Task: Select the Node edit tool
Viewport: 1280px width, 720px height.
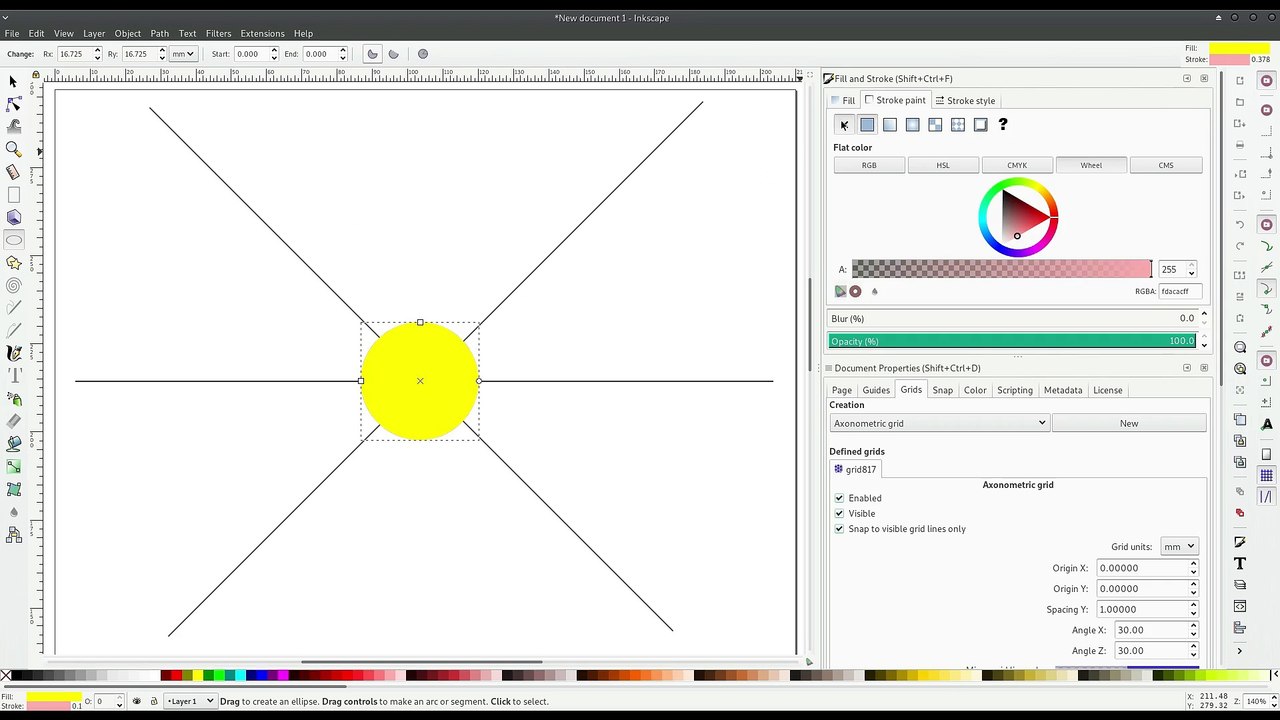Action: (14, 104)
